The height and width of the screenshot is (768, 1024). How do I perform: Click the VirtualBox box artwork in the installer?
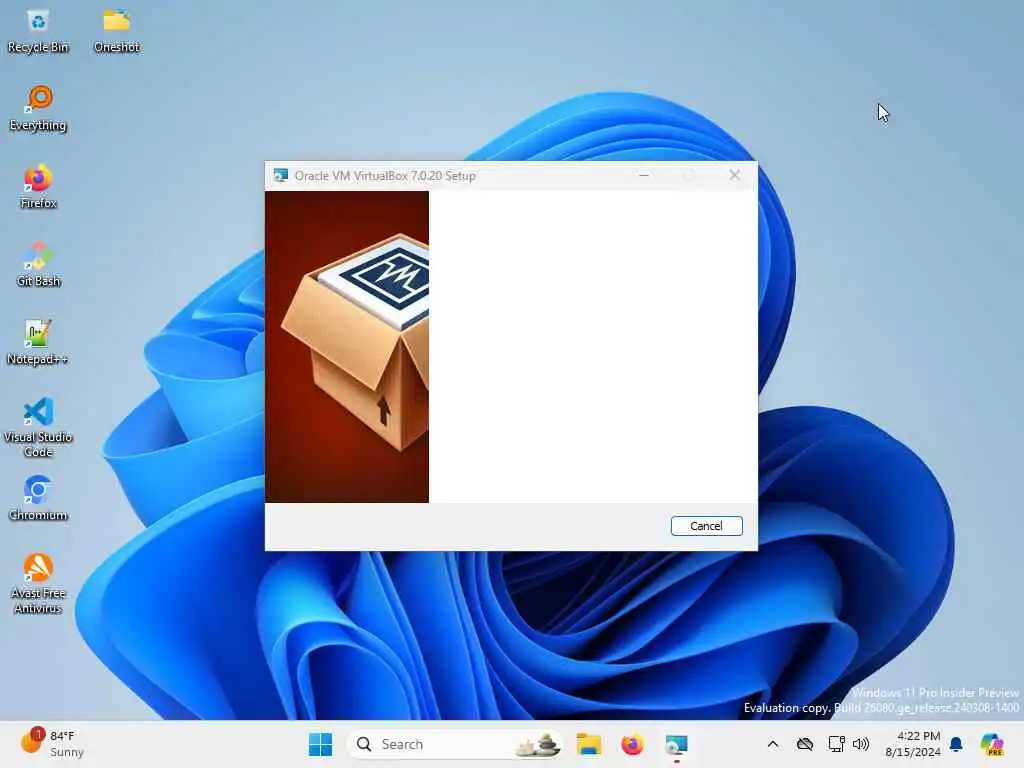347,347
